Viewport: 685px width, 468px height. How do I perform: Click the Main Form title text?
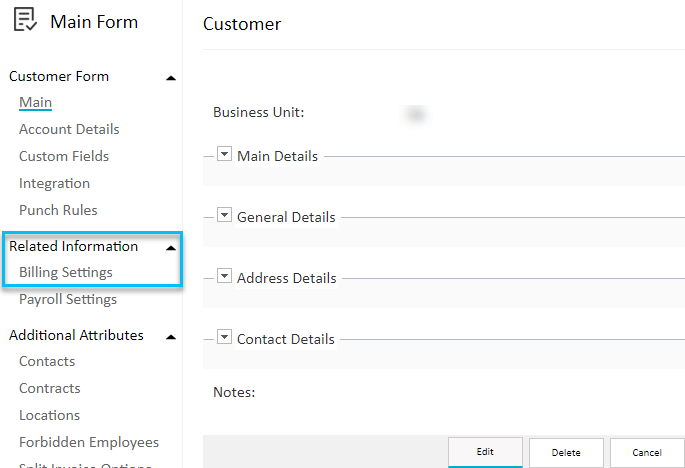click(x=94, y=22)
